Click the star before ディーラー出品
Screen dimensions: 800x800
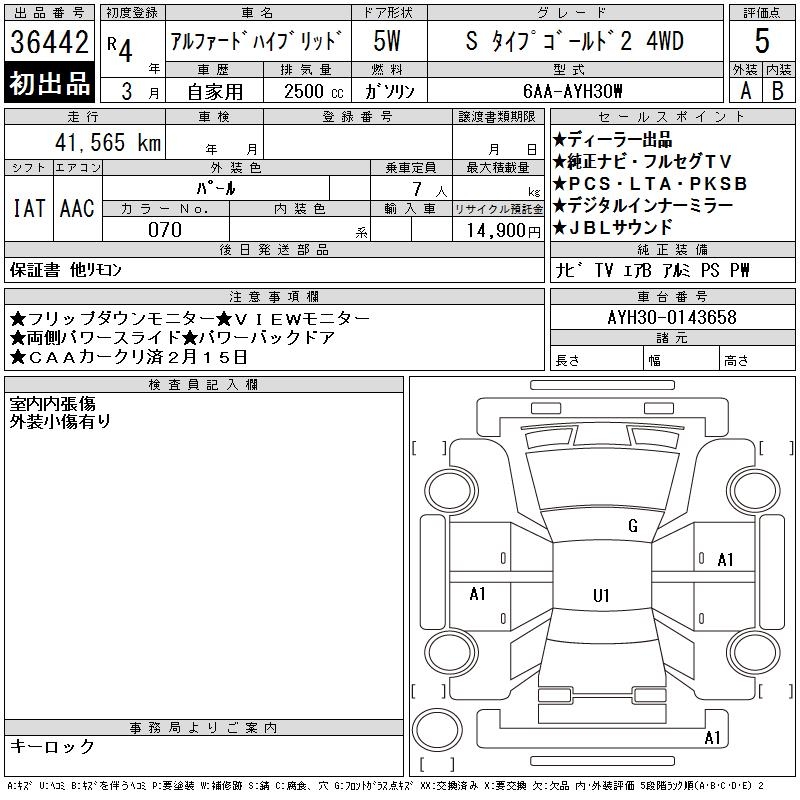click(559, 140)
